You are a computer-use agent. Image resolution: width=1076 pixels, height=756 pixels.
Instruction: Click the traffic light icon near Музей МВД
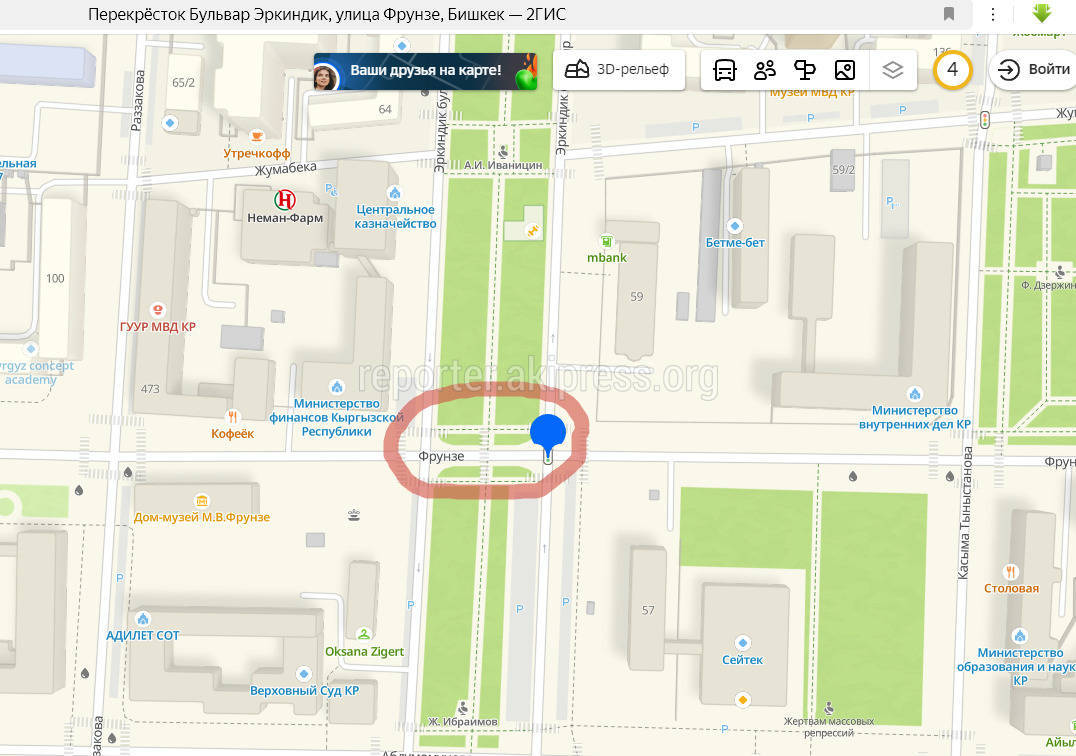tap(985, 119)
